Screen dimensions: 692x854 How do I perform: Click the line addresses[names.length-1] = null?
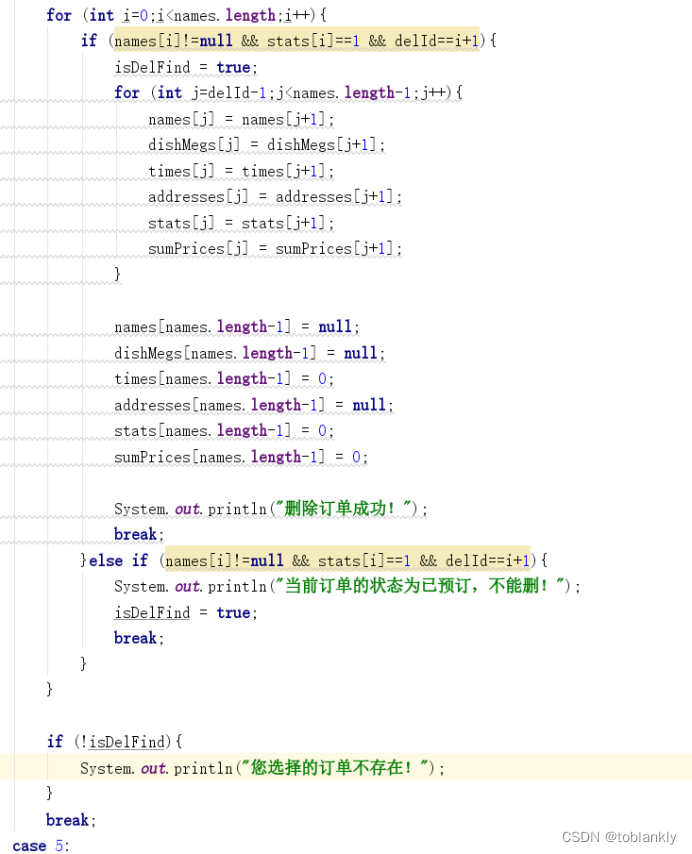(254, 405)
